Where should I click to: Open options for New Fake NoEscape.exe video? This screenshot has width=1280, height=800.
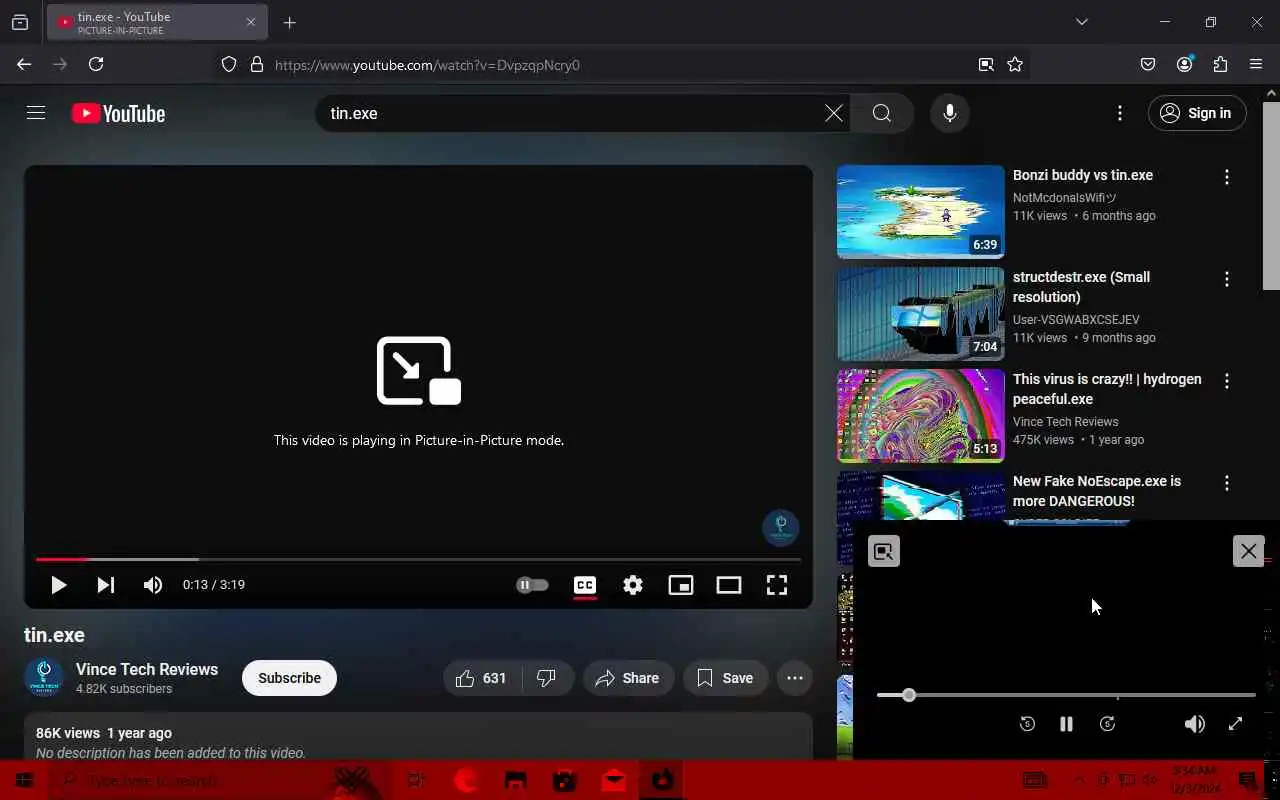[1227, 483]
